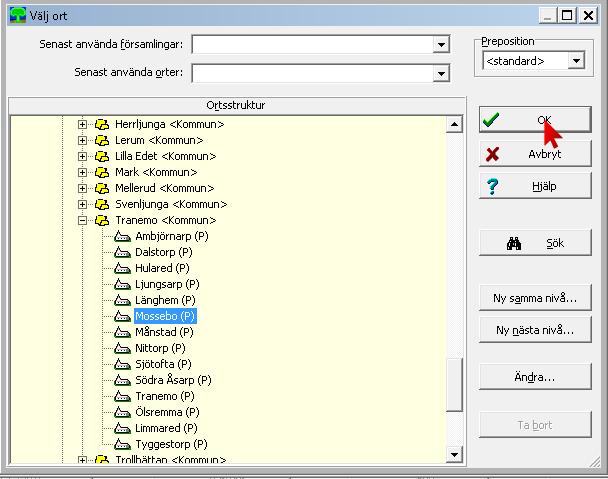Image resolution: width=608 pixels, height=479 pixels.
Task: Click the parish icon beside Sjötofta
Action: pyautogui.click(x=123, y=364)
